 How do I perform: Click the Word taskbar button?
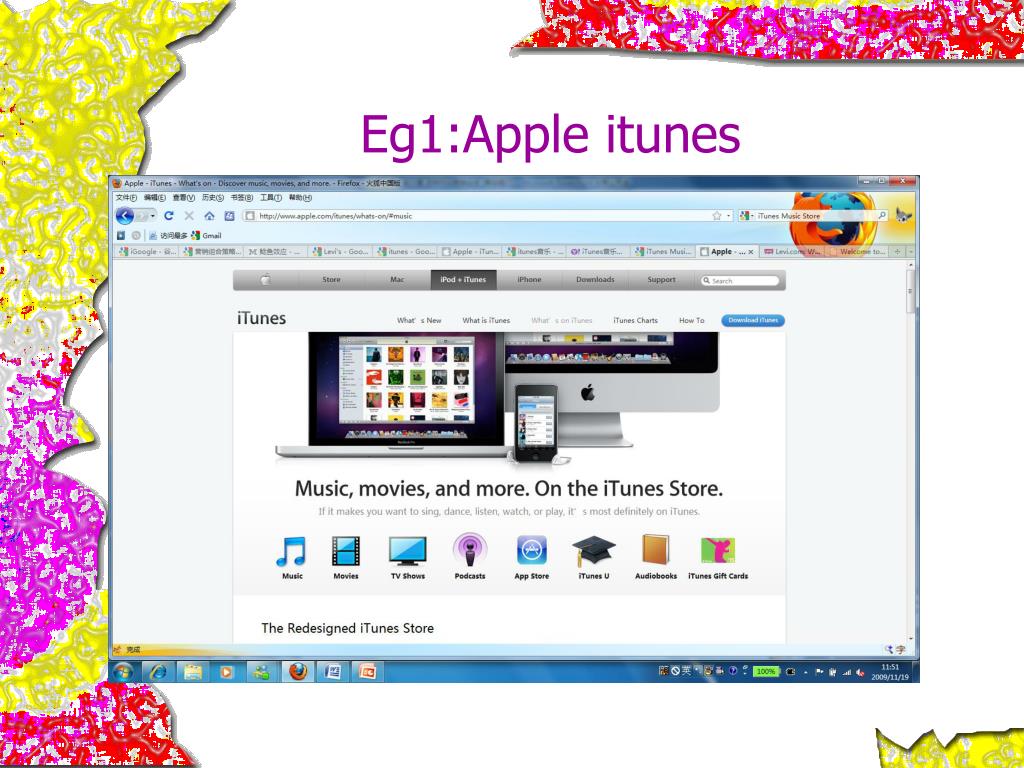click(x=332, y=671)
